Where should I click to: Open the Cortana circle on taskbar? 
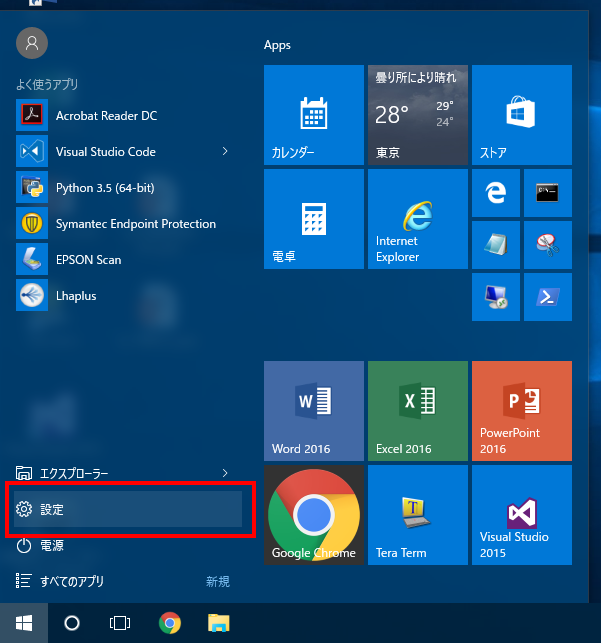[x=72, y=623]
